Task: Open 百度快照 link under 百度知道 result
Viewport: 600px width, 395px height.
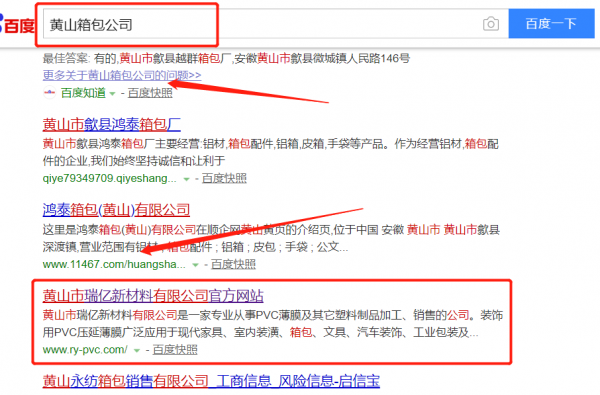Action: [x=150, y=93]
